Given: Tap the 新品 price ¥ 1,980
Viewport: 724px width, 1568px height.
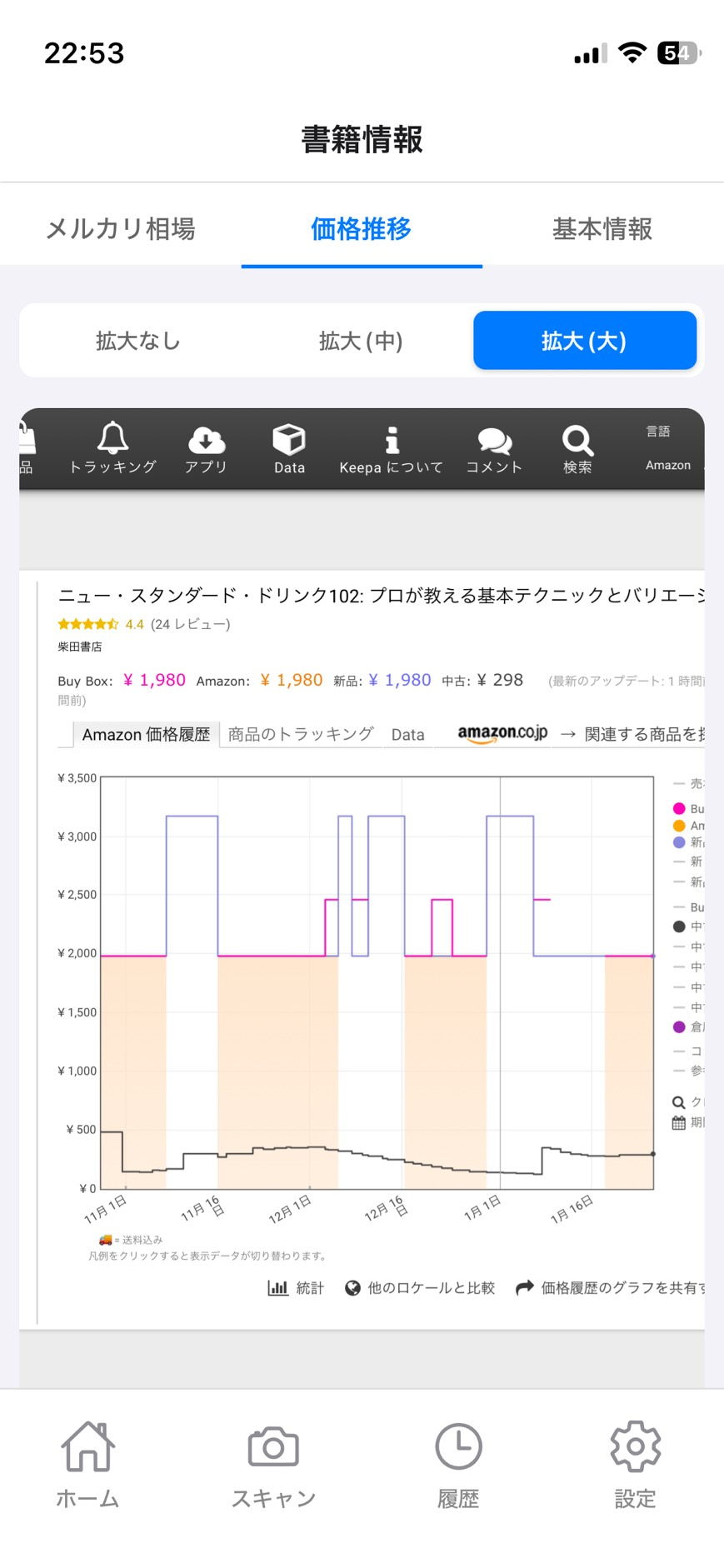Looking at the screenshot, I should tap(400, 680).
